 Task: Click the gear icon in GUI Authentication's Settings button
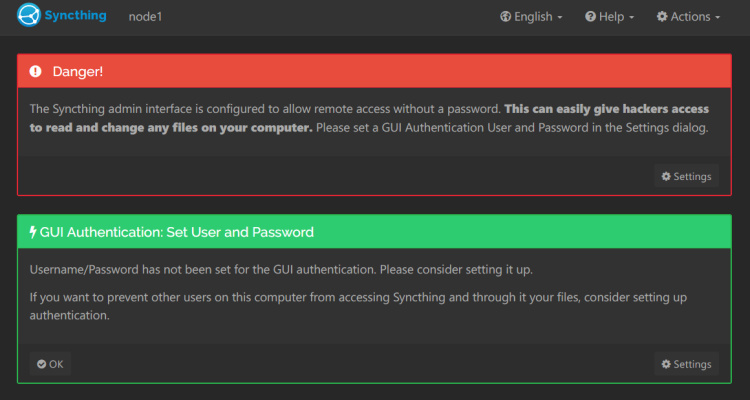[666, 364]
